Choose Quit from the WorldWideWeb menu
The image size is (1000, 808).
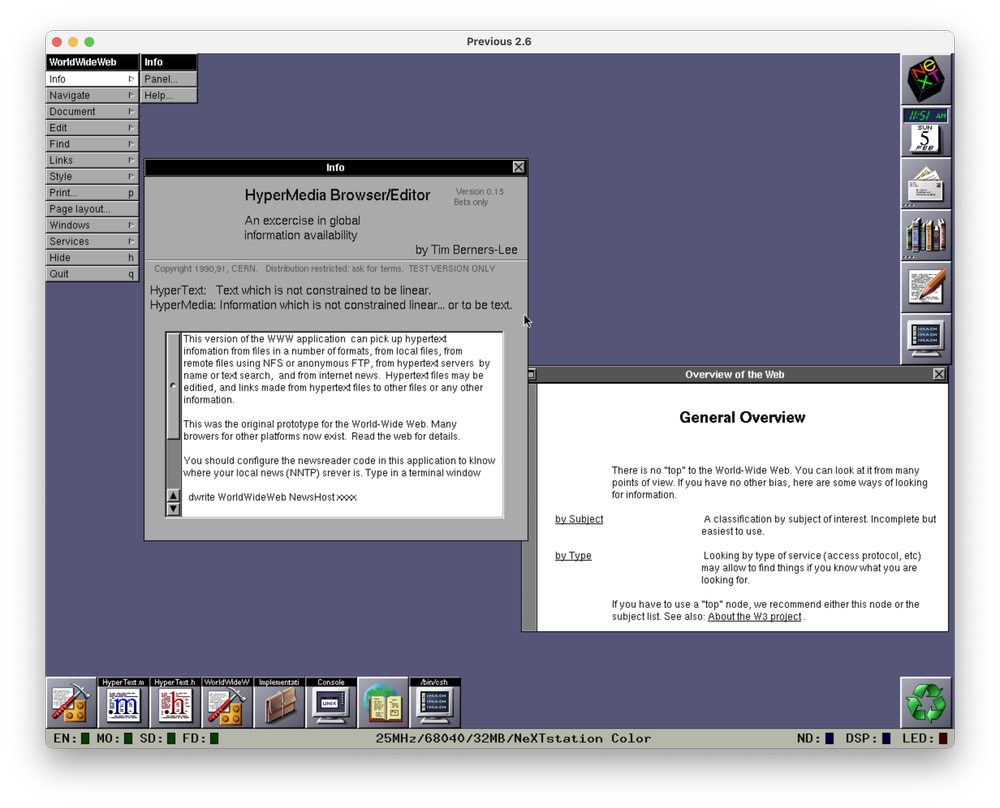[92, 274]
